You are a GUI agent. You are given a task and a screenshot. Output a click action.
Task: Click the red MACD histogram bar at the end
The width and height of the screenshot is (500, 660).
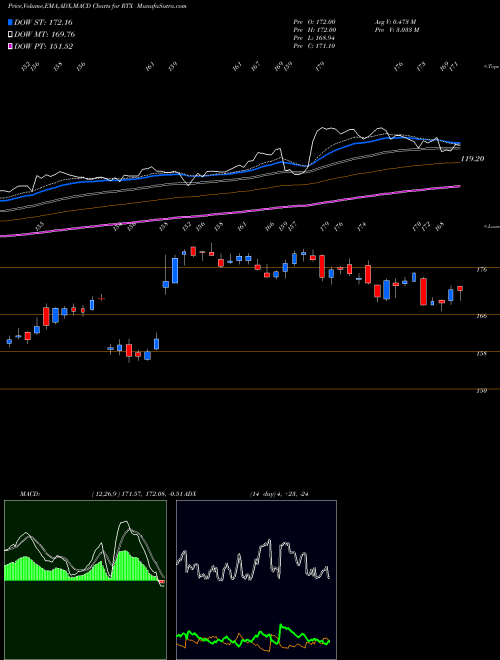pyautogui.click(x=162, y=582)
